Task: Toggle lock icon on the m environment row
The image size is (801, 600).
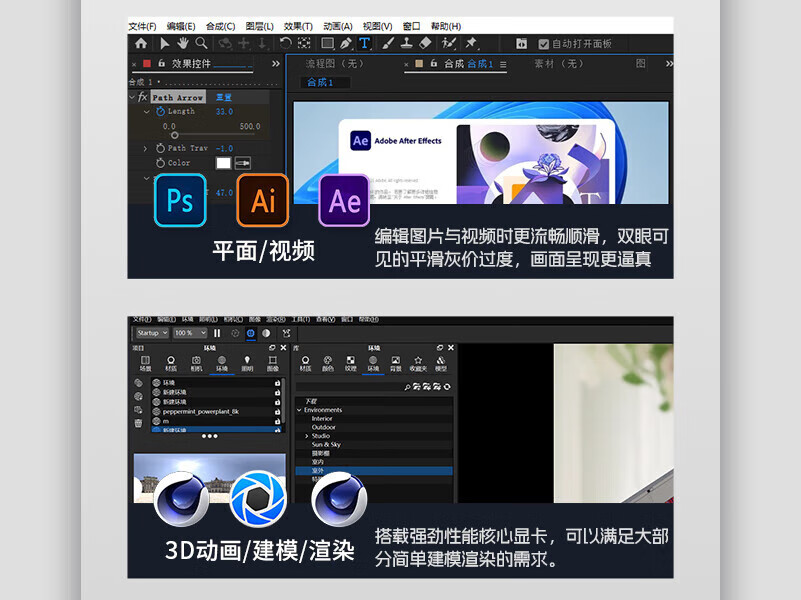Action: point(277,421)
